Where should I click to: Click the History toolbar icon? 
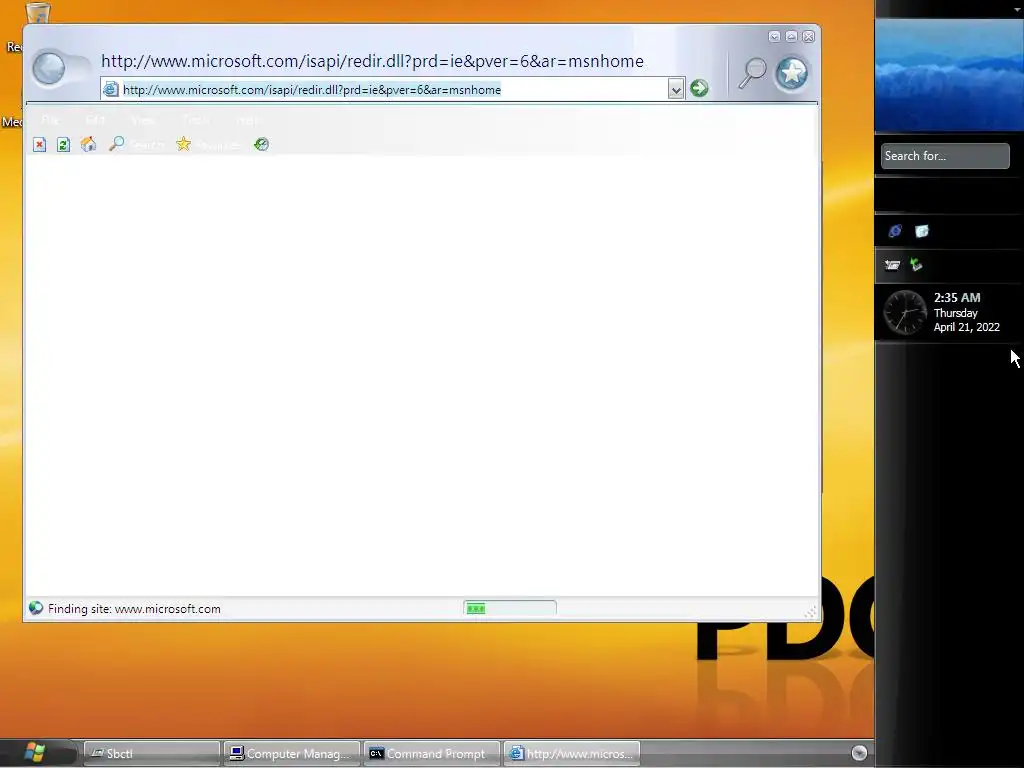coord(262,144)
